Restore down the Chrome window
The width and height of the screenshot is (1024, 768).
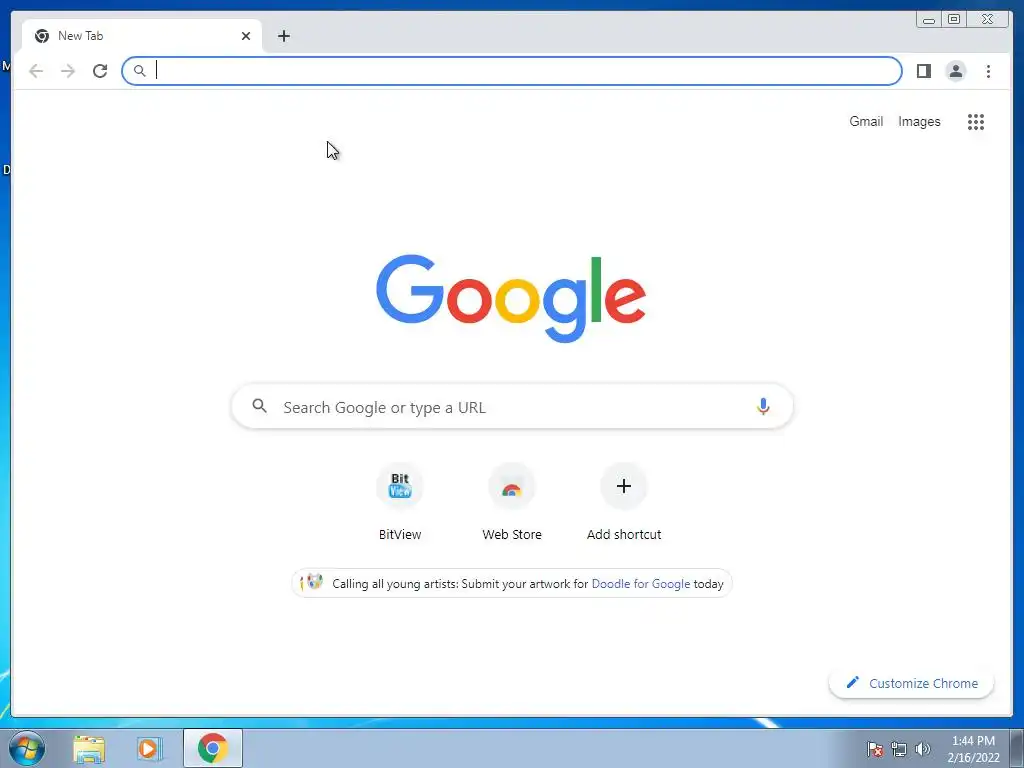[954, 20]
